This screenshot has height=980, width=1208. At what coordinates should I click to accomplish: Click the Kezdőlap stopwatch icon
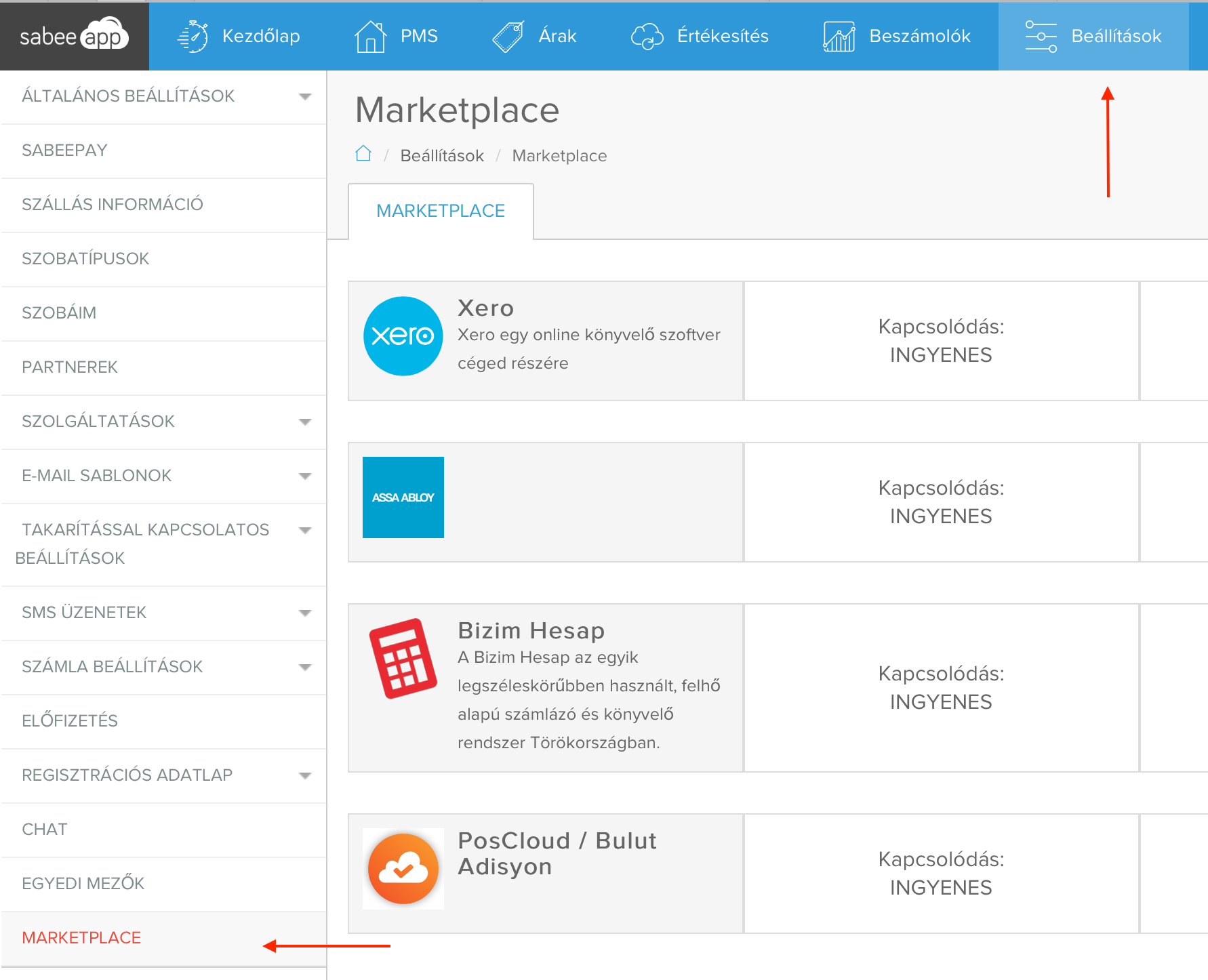[193, 36]
